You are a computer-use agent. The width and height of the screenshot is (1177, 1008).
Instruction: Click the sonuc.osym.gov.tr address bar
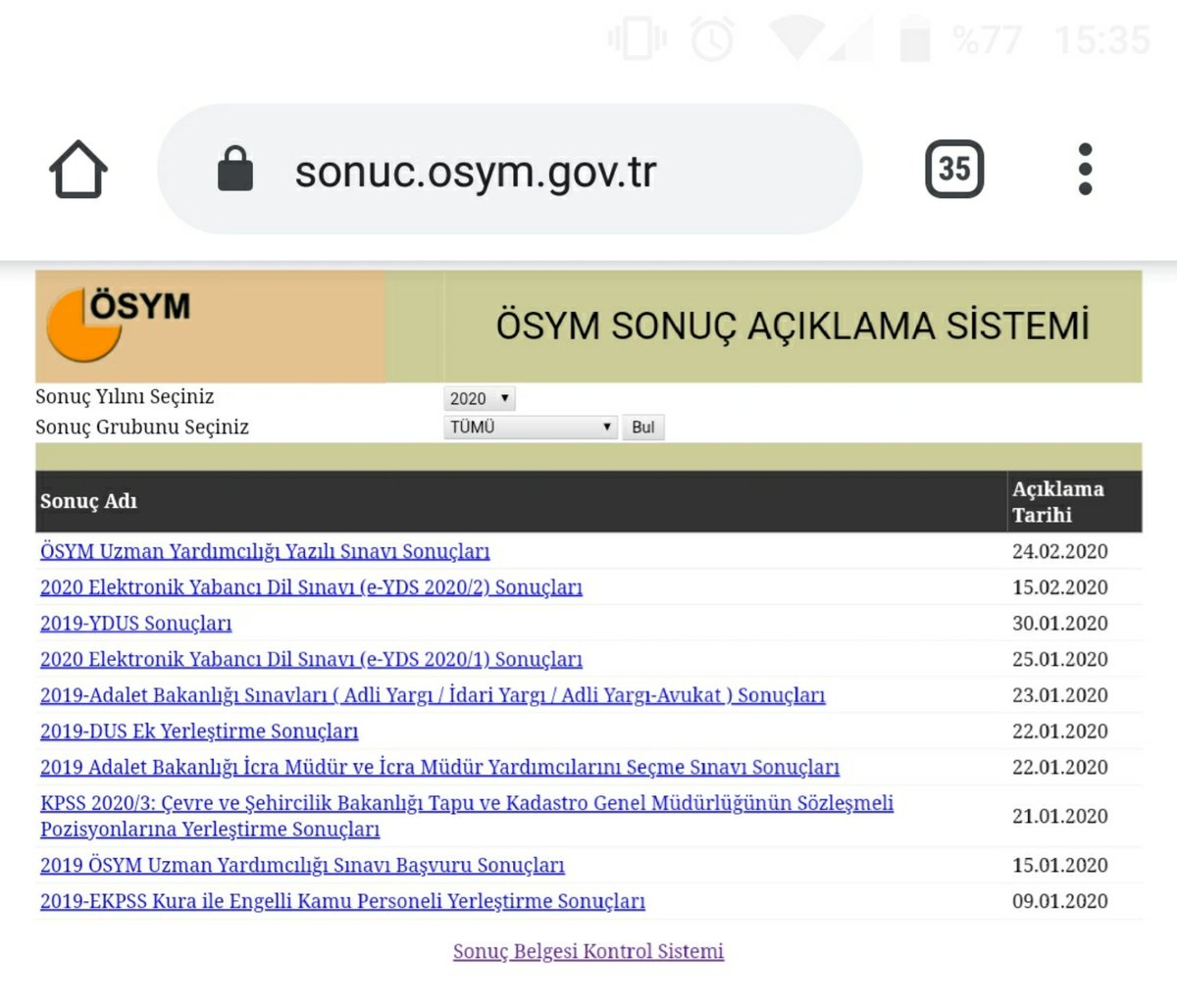(x=510, y=169)
